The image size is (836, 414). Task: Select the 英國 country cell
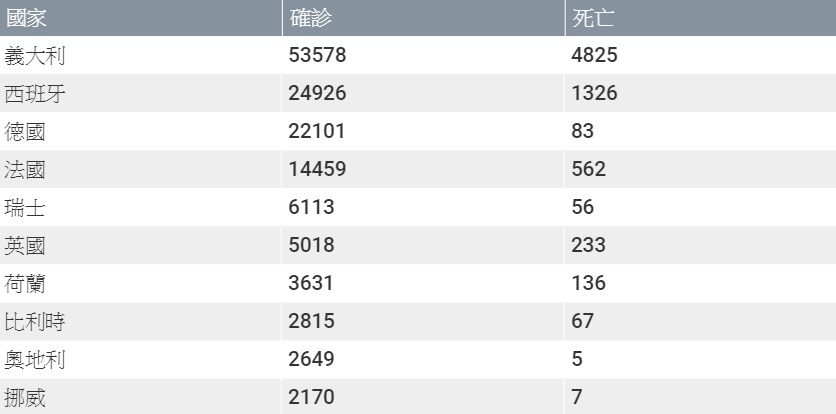coord(141,245)
